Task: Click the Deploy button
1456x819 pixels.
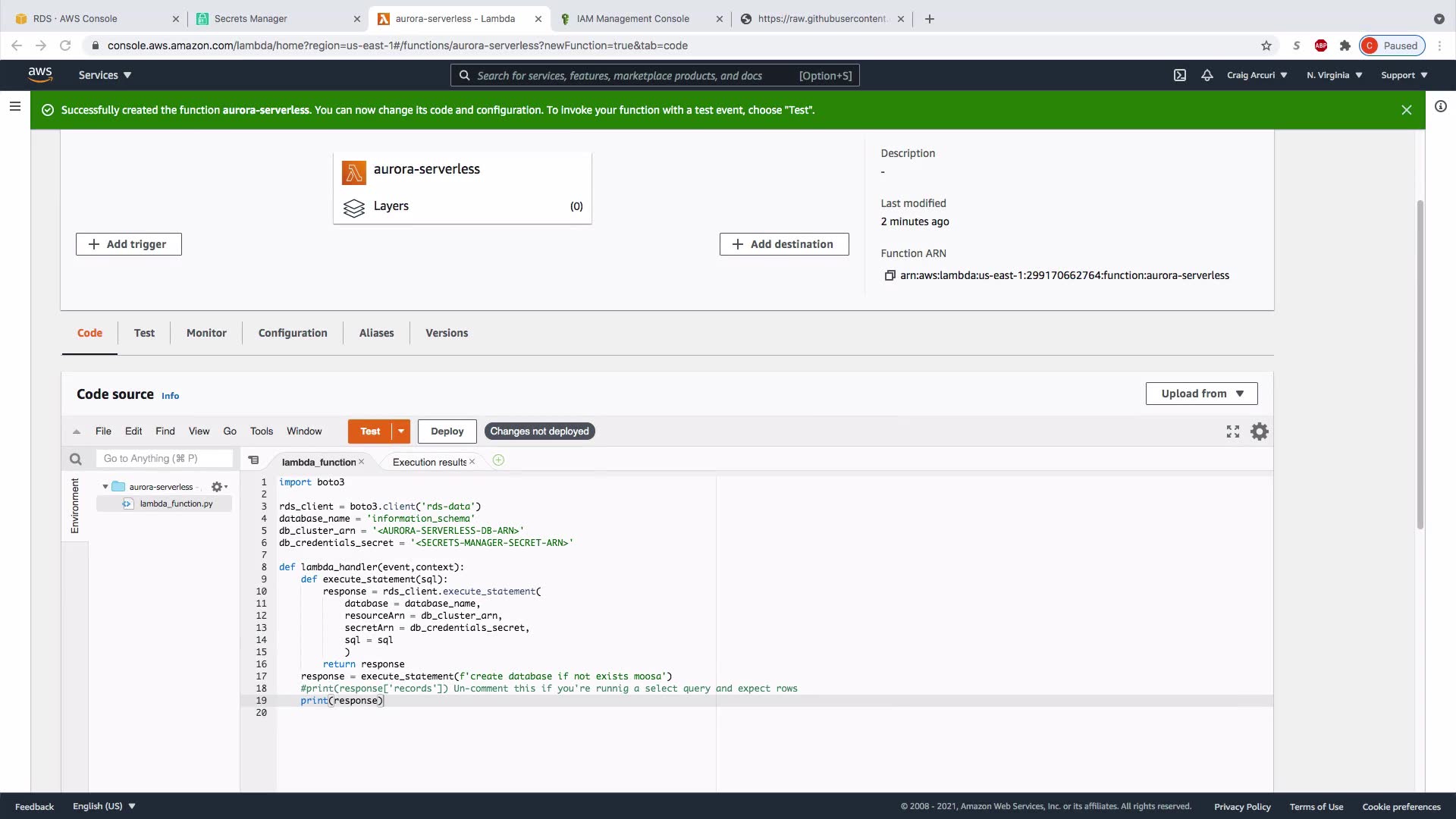Action: [x=447, y=431]
